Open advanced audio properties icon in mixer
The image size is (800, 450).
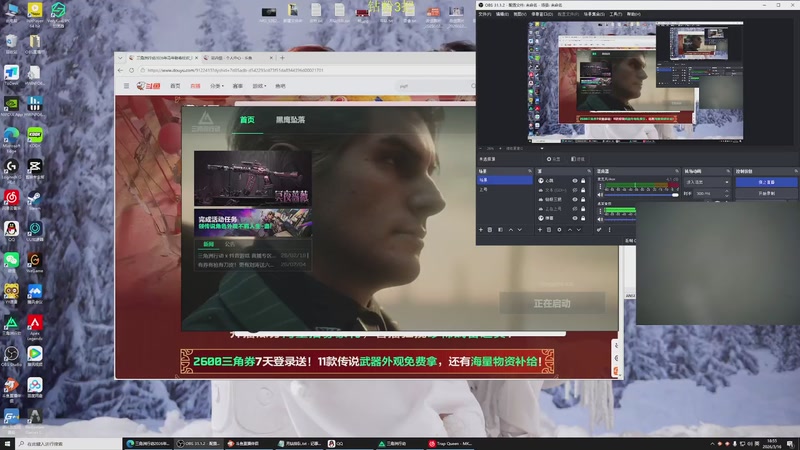[x=599, y=230]
